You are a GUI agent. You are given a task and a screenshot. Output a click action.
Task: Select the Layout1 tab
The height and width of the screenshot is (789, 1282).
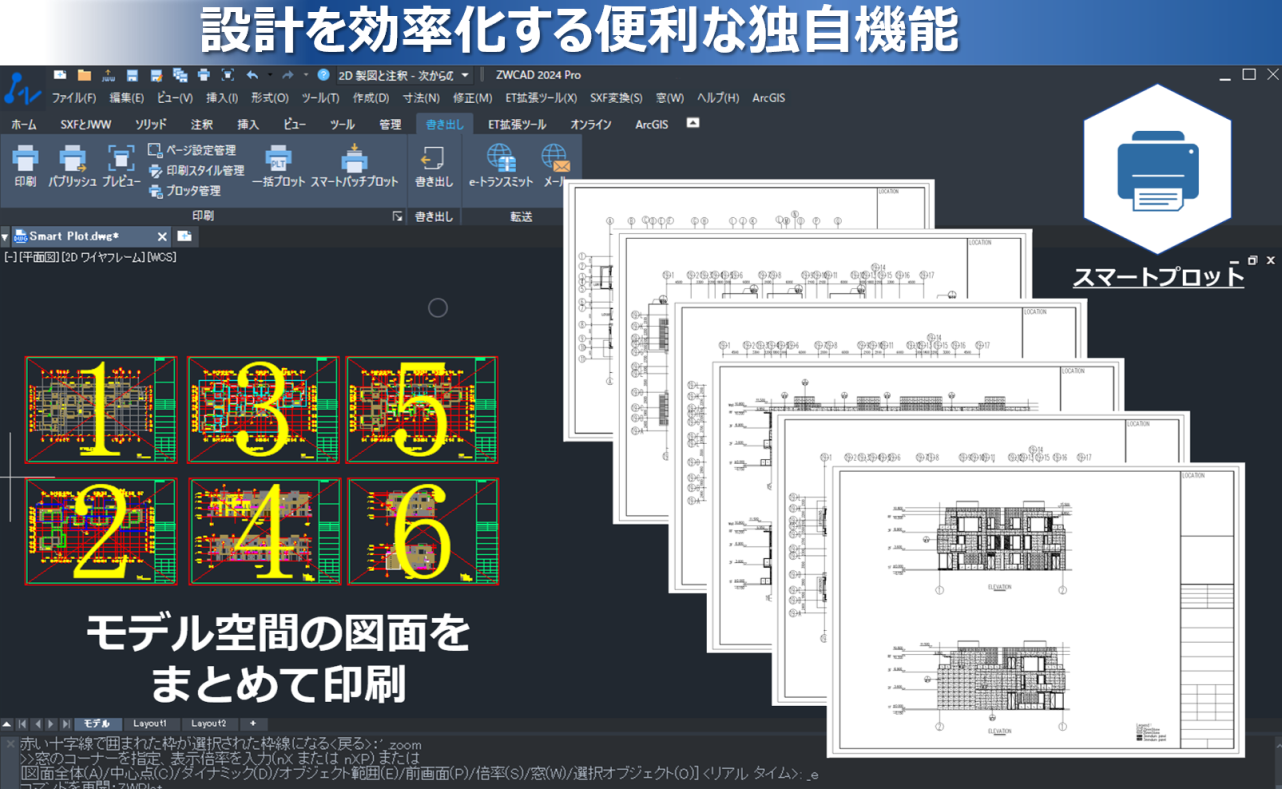150,723
